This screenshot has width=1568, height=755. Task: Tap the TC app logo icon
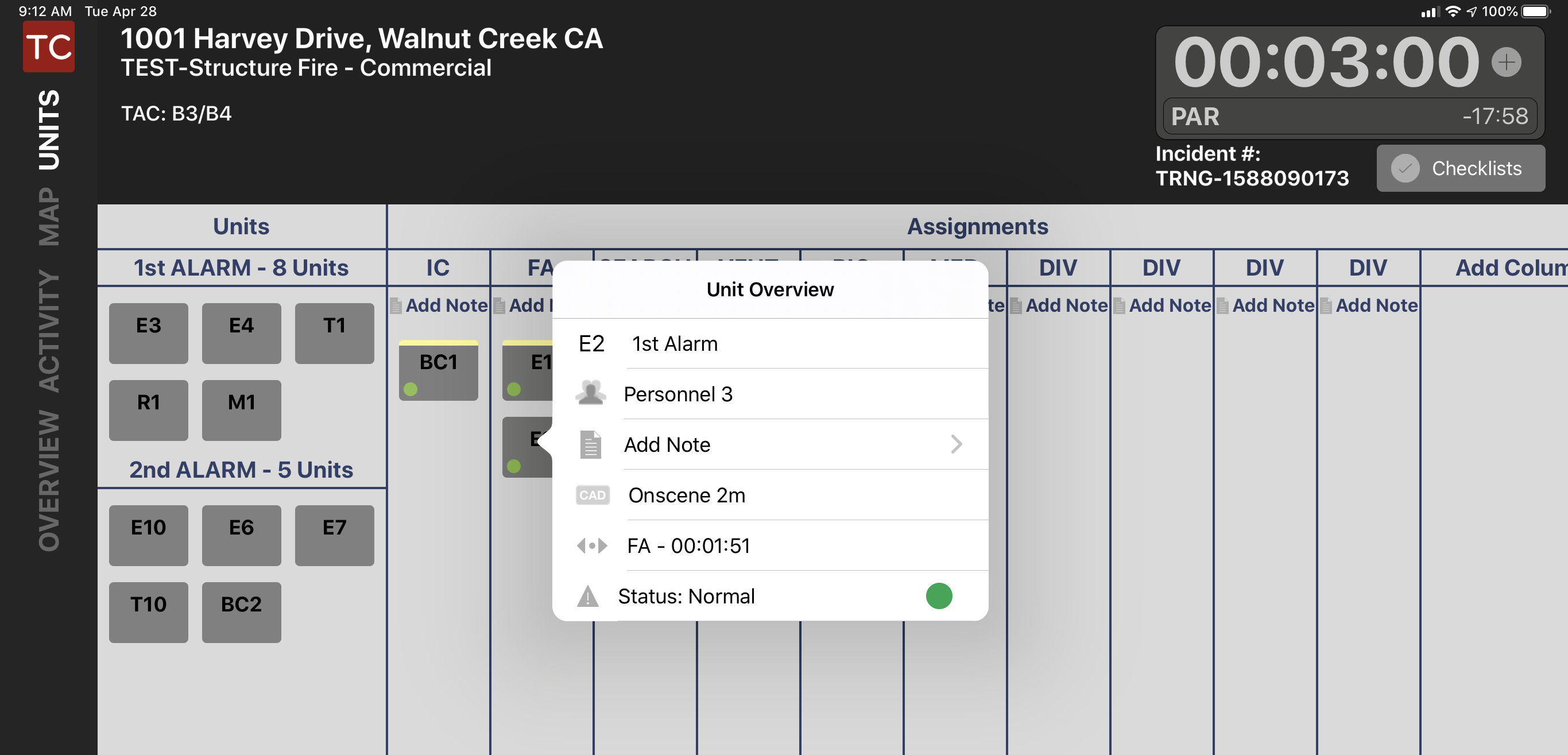pyautogui.click(x=49, y=47)
